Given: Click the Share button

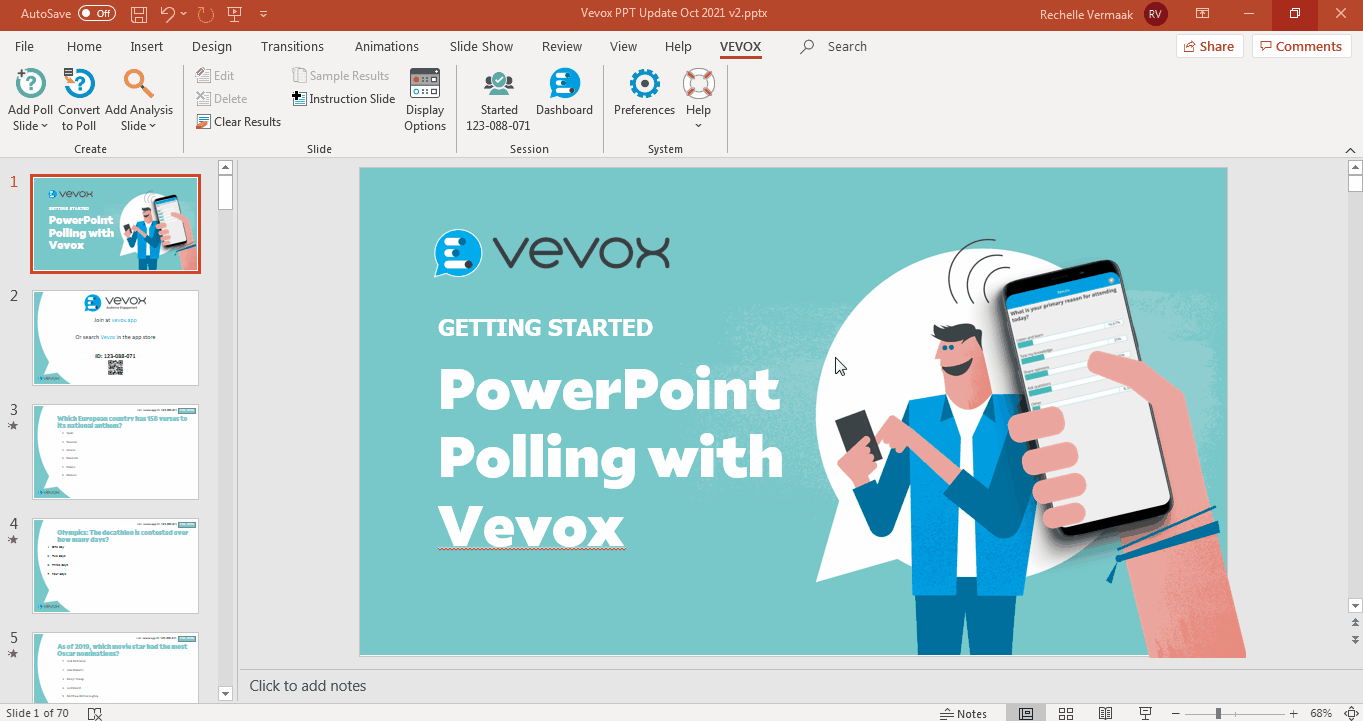Looking at the screenshot, I should (x=1209, y=46).
